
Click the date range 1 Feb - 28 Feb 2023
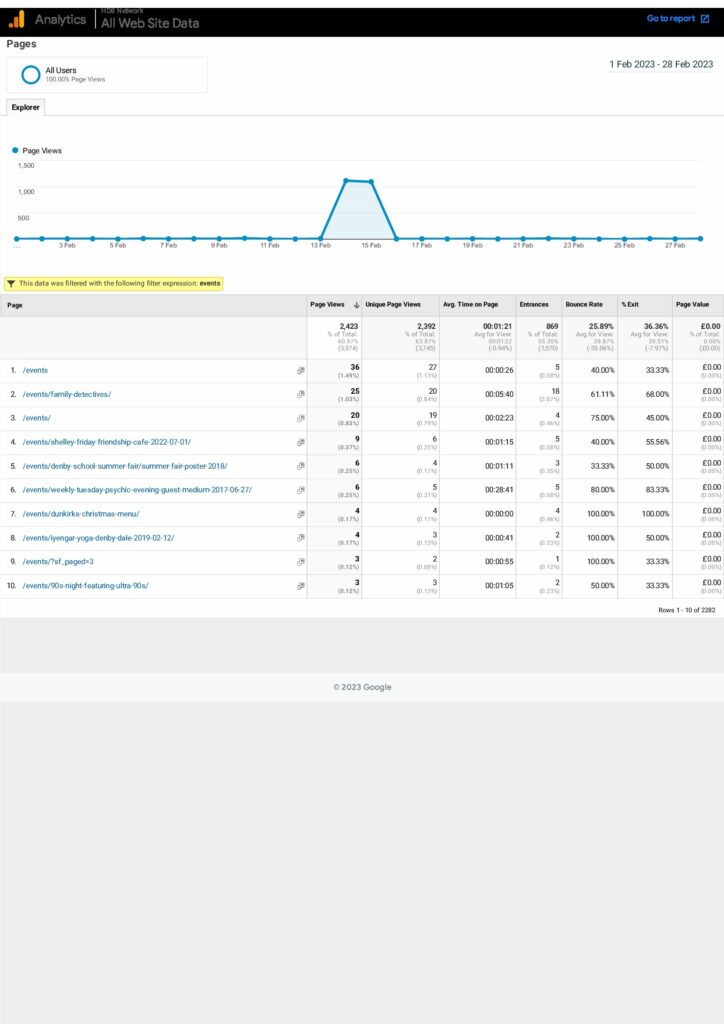(x=661, y=64)
